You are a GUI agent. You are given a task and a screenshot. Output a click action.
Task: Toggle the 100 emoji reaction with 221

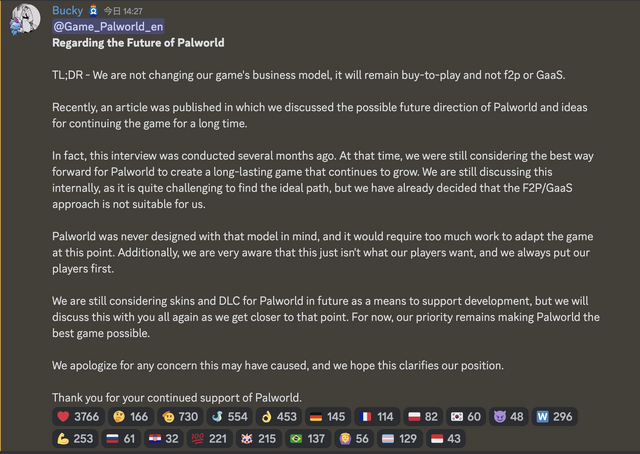(x=209, y=438)
